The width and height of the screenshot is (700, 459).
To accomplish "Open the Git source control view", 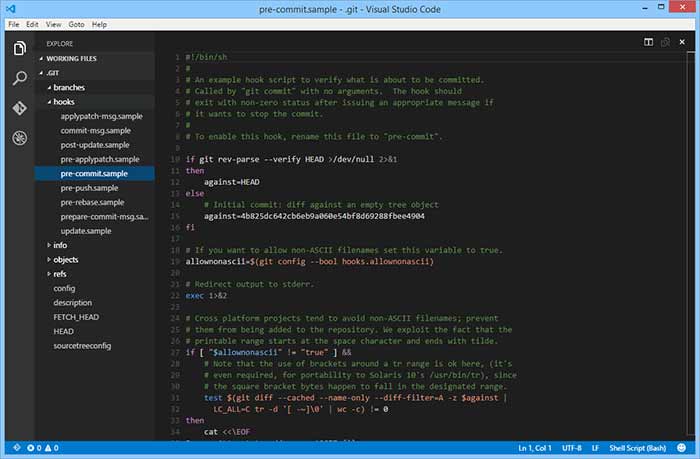I will (19, 108).
